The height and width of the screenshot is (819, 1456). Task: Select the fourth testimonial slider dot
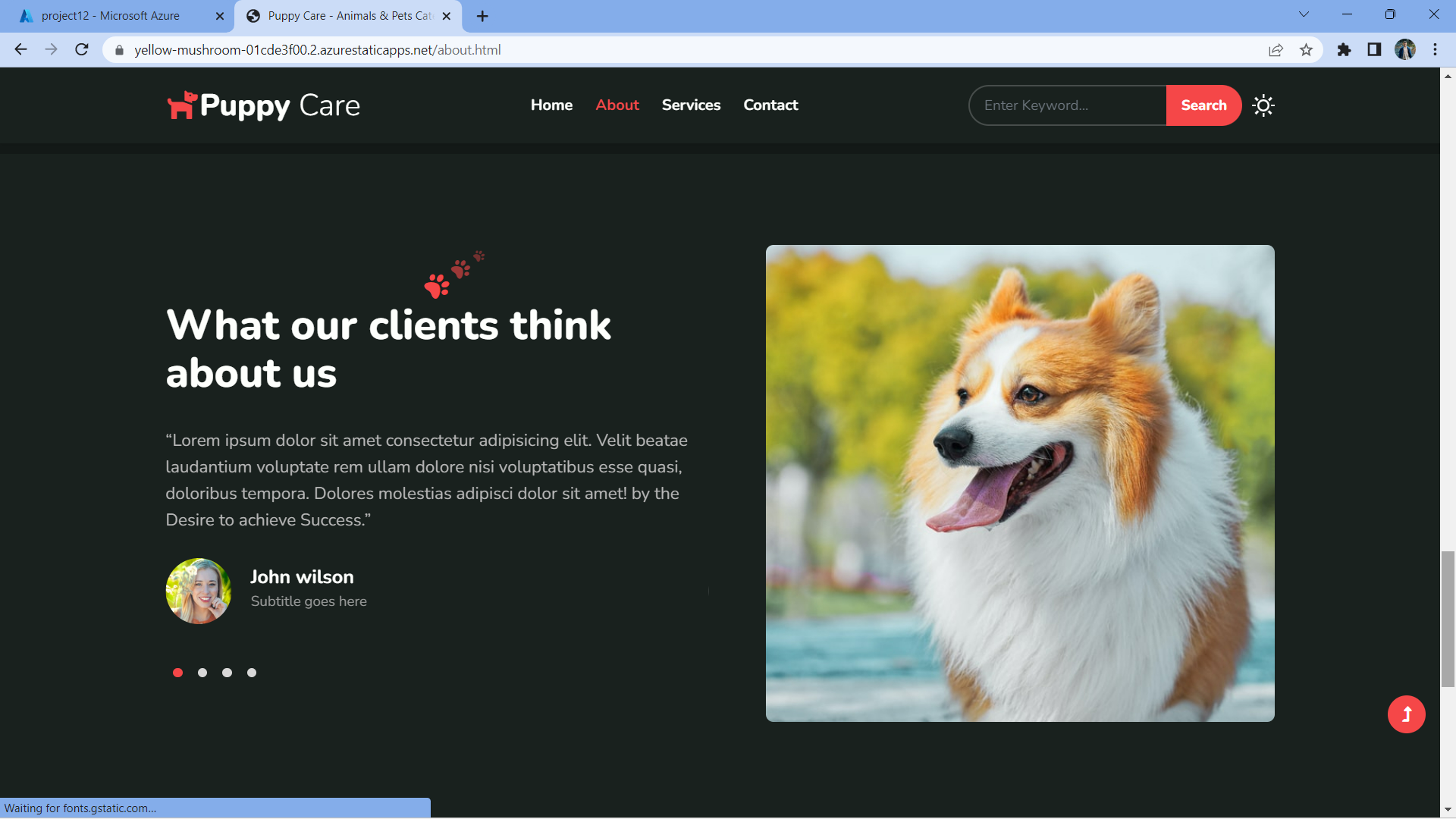(x=252, y=673)
